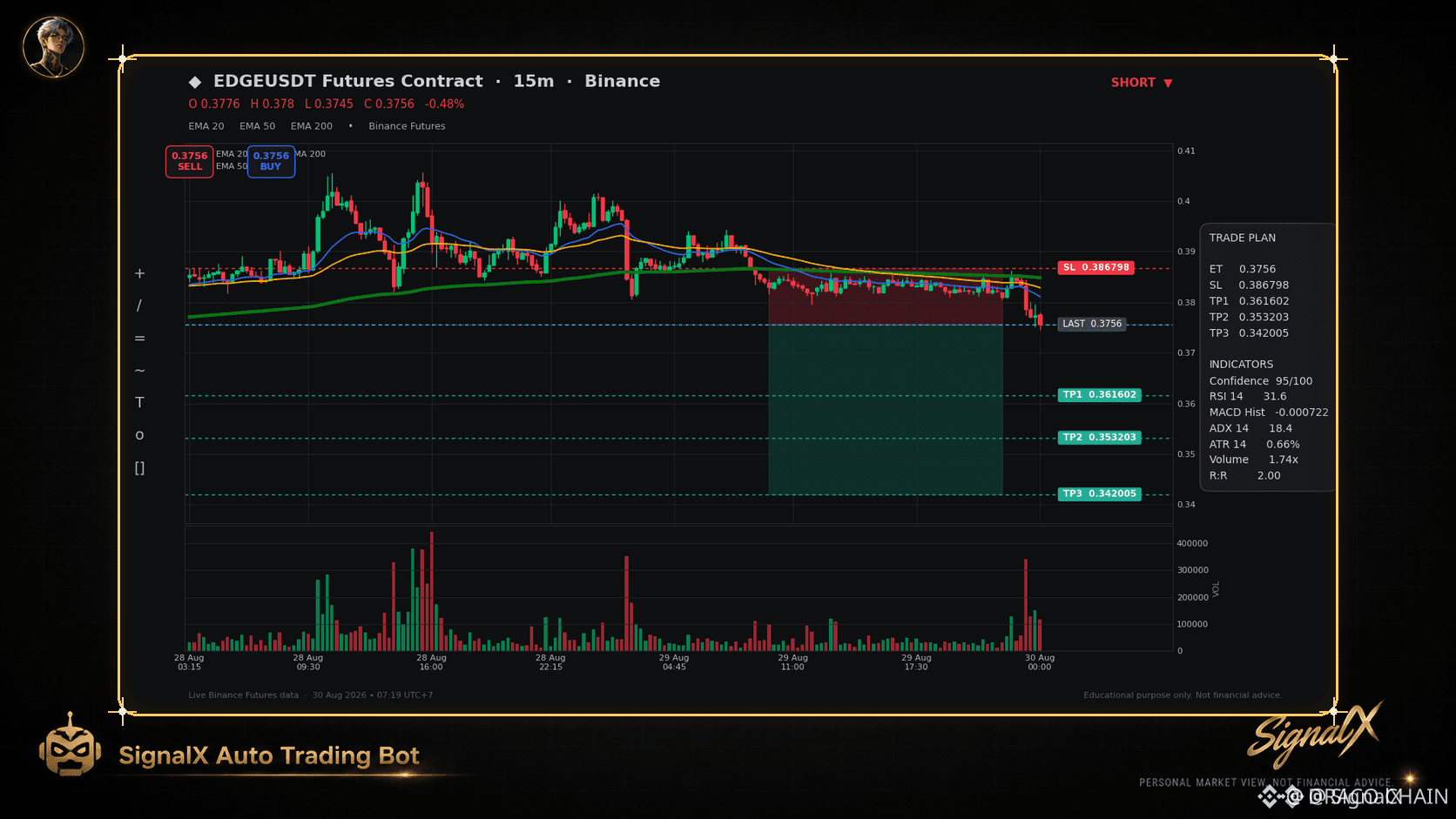Screen dimensions: 1456x819
Task: Click EMA 200 in the legend row under OHLC
Action: coord(312,126)
